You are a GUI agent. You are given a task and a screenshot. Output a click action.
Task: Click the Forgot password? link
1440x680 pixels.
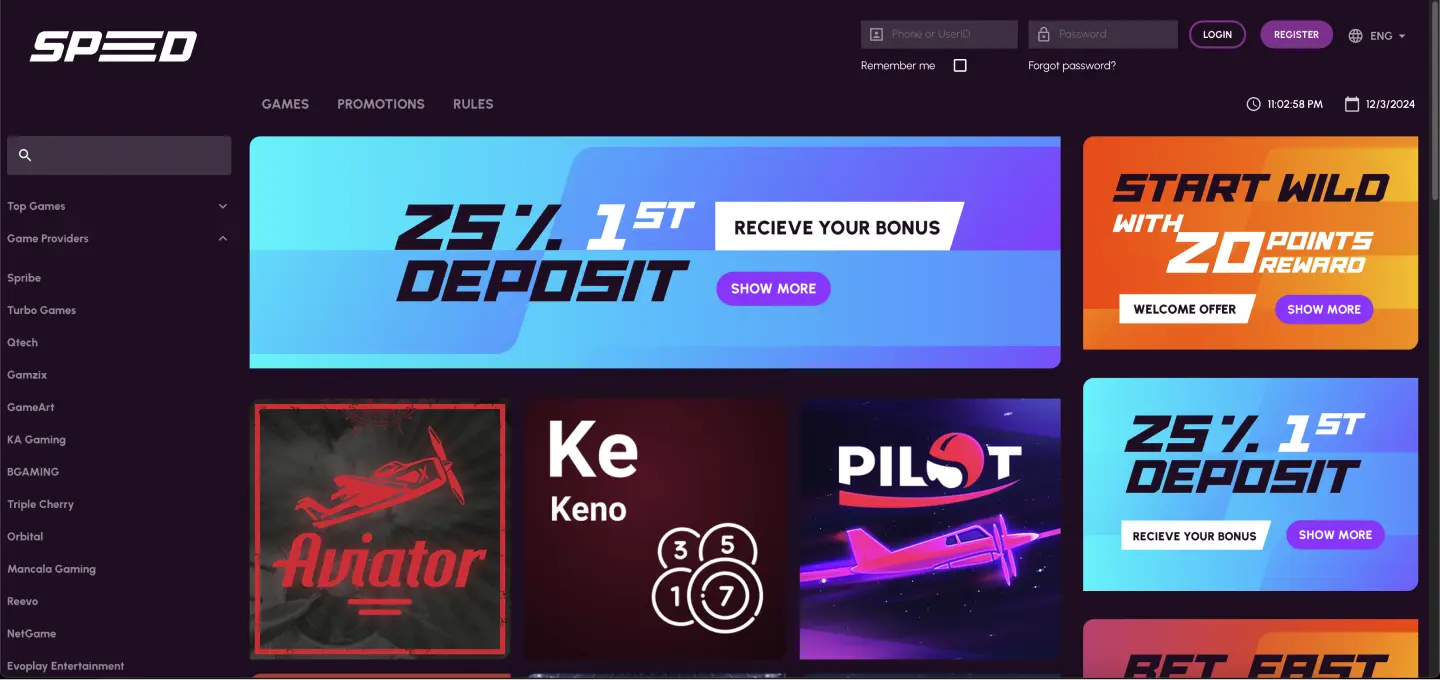coord(1072,65)
